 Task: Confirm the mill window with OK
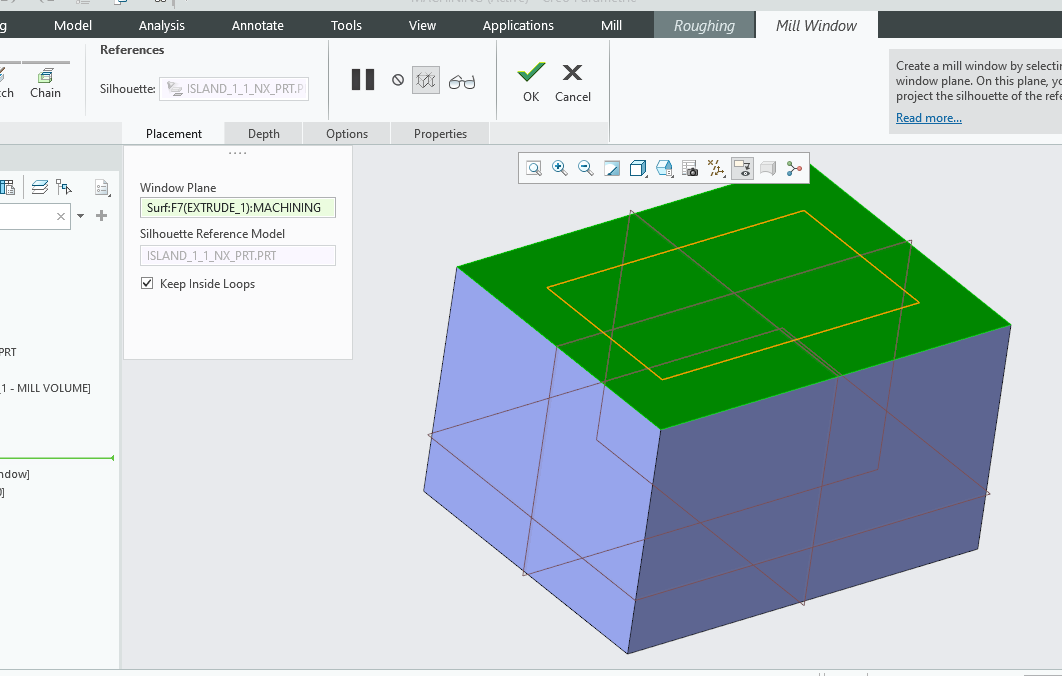531,83
